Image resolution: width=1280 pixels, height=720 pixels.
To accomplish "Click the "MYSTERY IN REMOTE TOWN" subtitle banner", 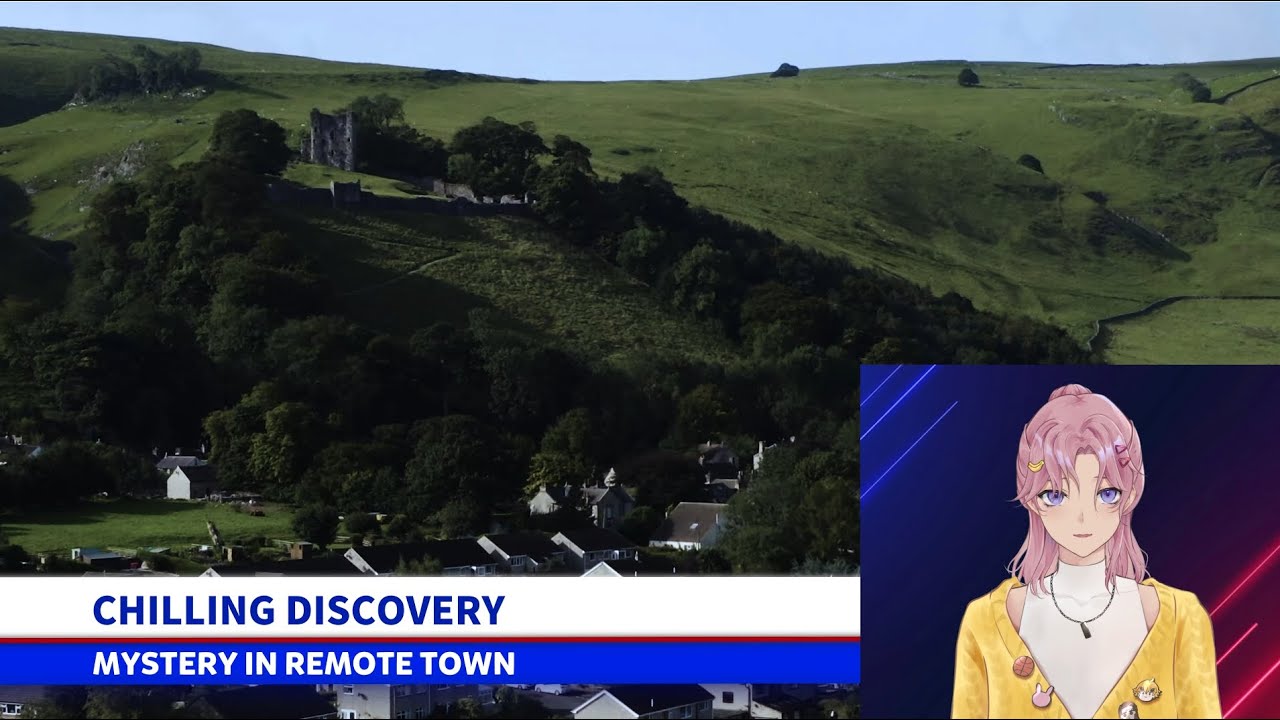I will (303, 663).
